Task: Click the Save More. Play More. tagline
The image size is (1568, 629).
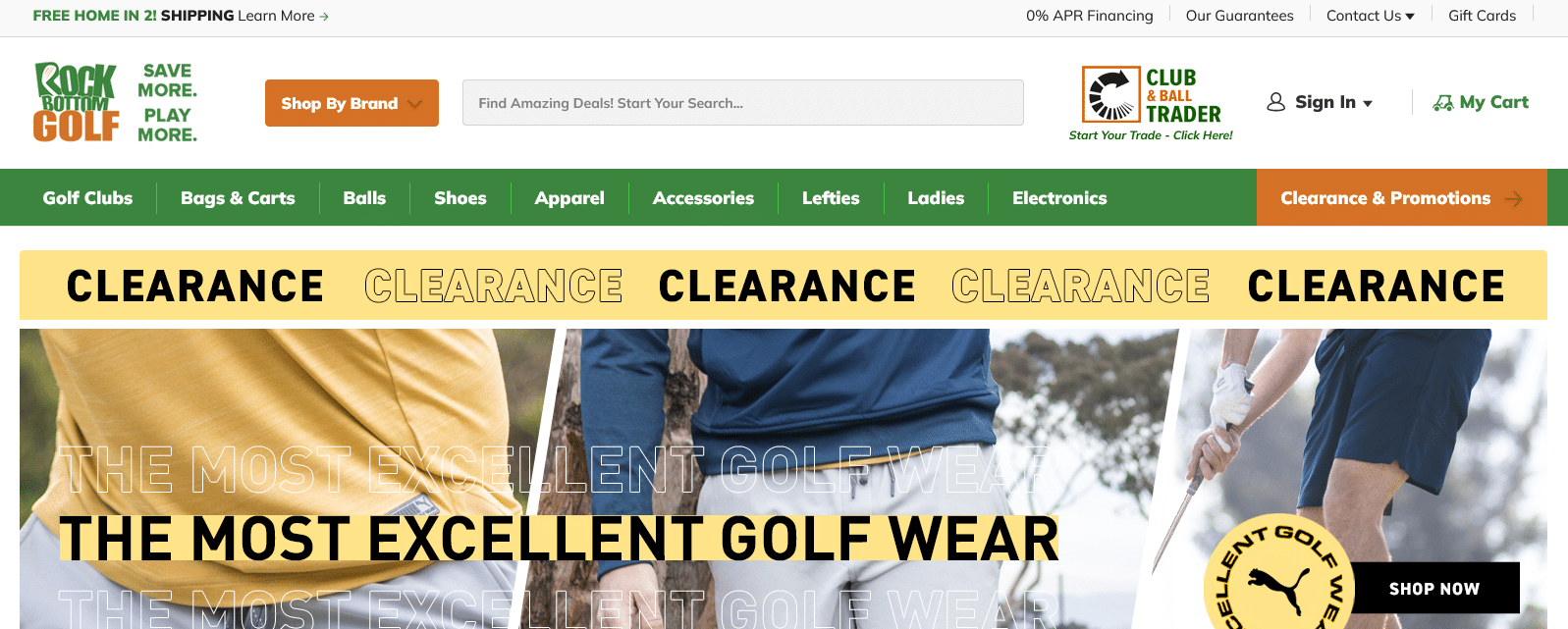Action: (167, 102)
